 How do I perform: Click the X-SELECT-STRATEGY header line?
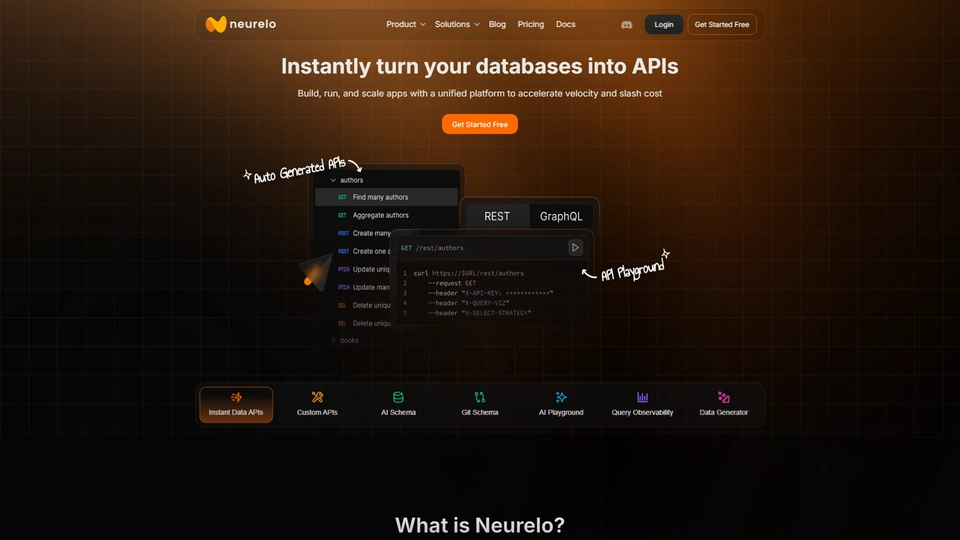pyautogui.click(x=479, y=313)
